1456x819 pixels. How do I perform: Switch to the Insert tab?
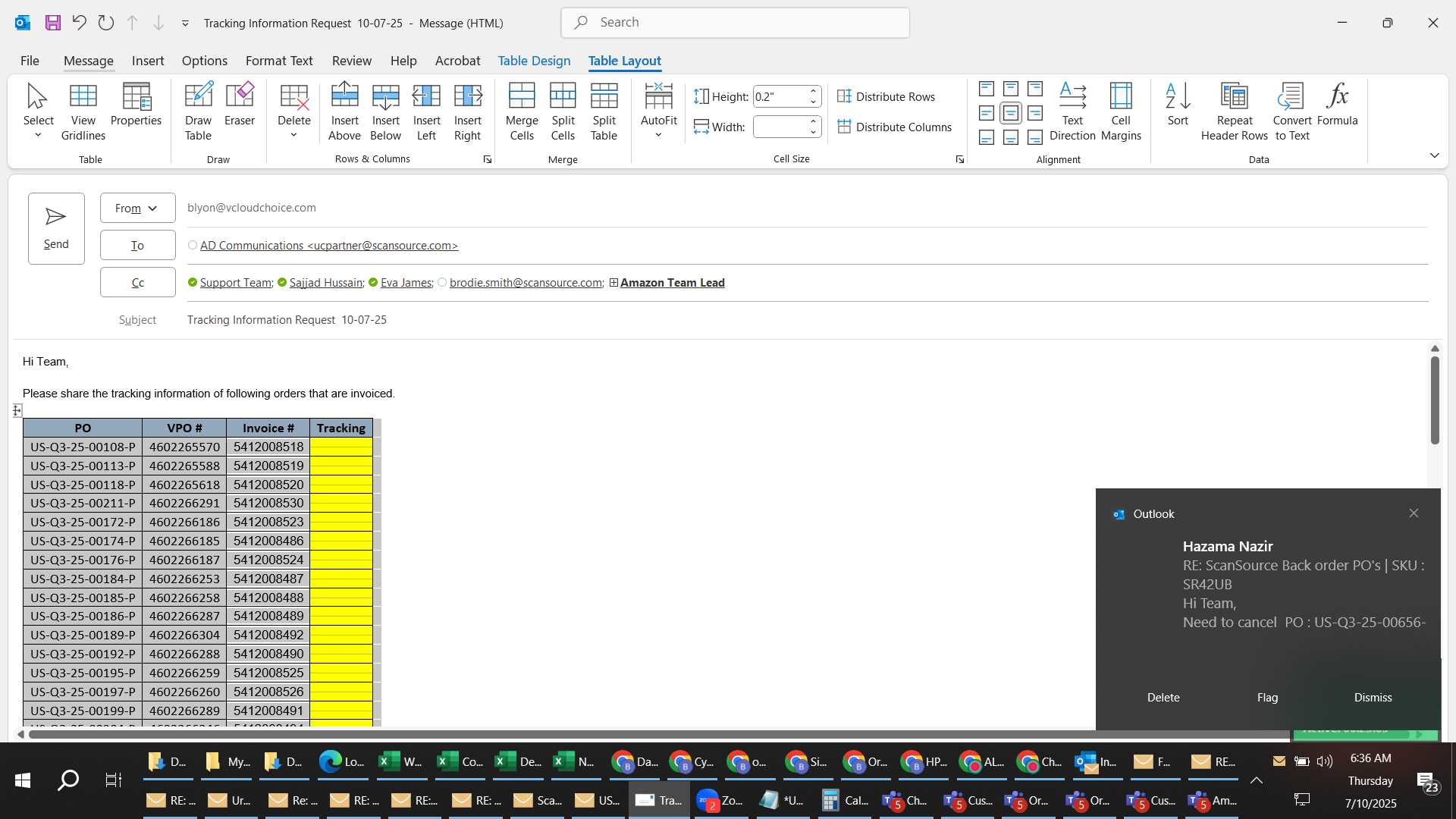148,61
